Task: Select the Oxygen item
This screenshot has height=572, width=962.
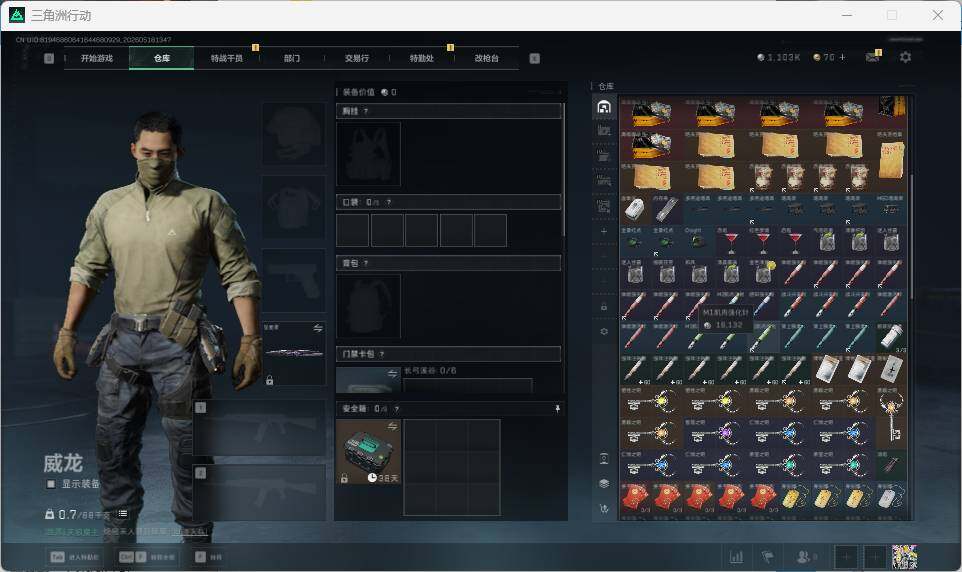Action: (x=699, y=242)
